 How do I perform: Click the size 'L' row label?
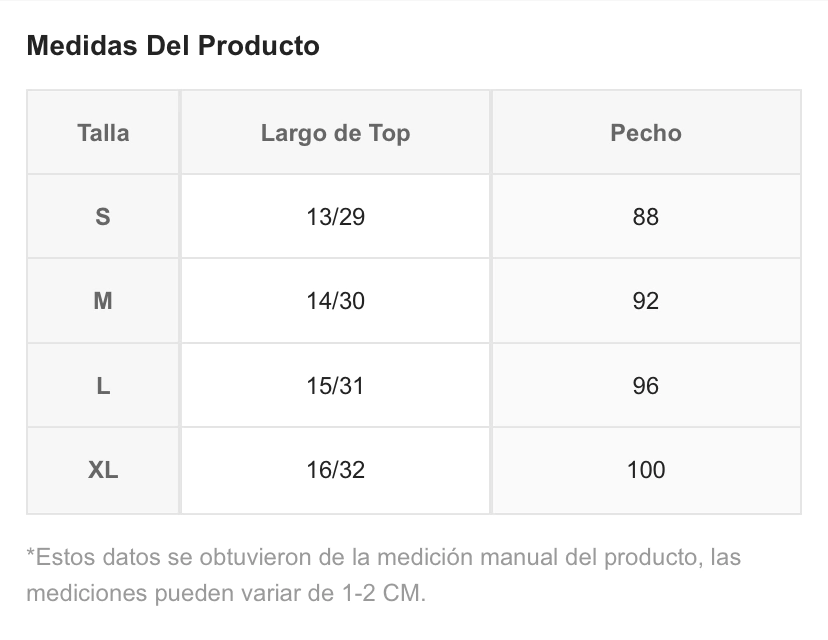[x=103, y=386]
